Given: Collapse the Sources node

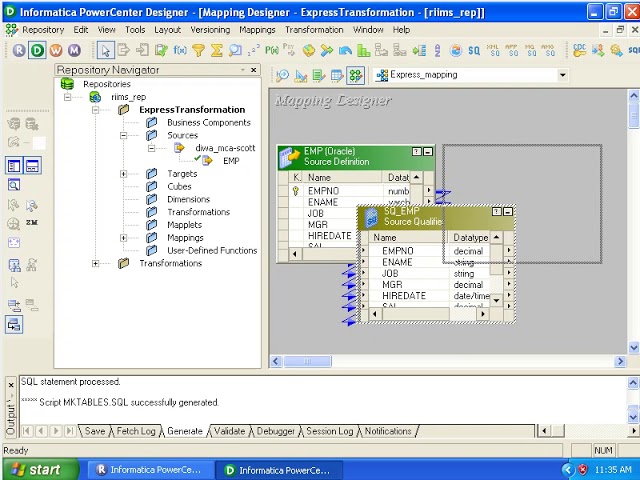Looking at the screenshot, I should [124, 135].
